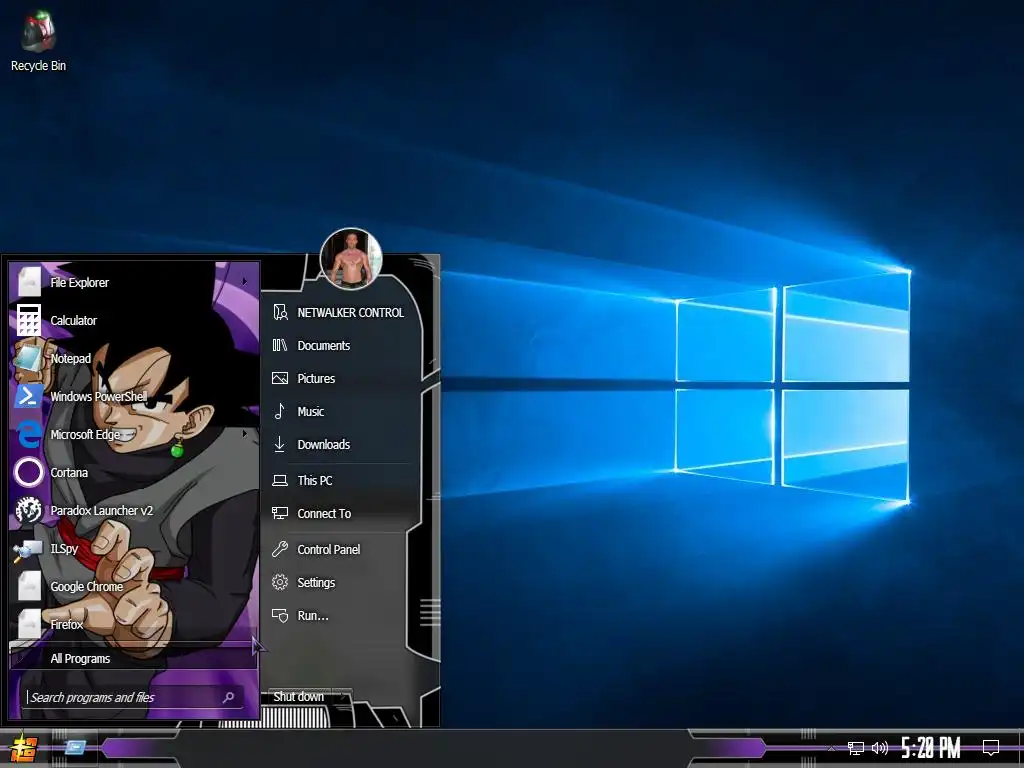This screenshot has width=1024, height=768.
Task: Open the pinned app on taskbar
Action: coord(74,747)
